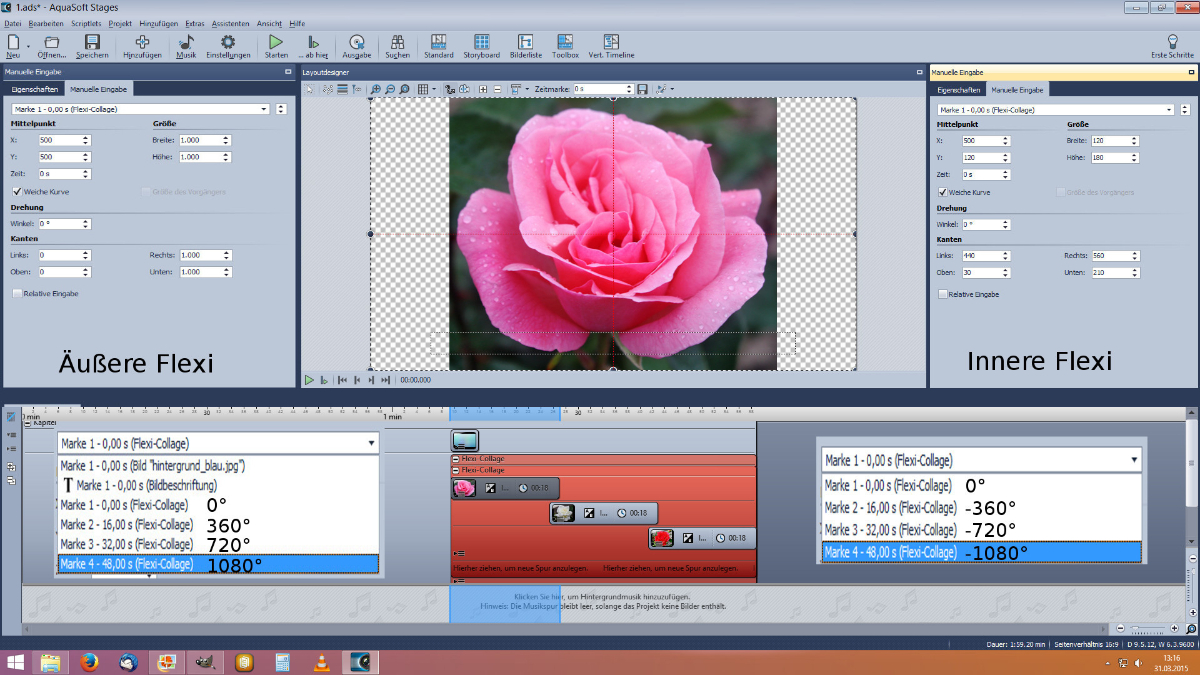Open Firefox from the Windows taskbar
1200x675 pixels.
click(89, 662)
